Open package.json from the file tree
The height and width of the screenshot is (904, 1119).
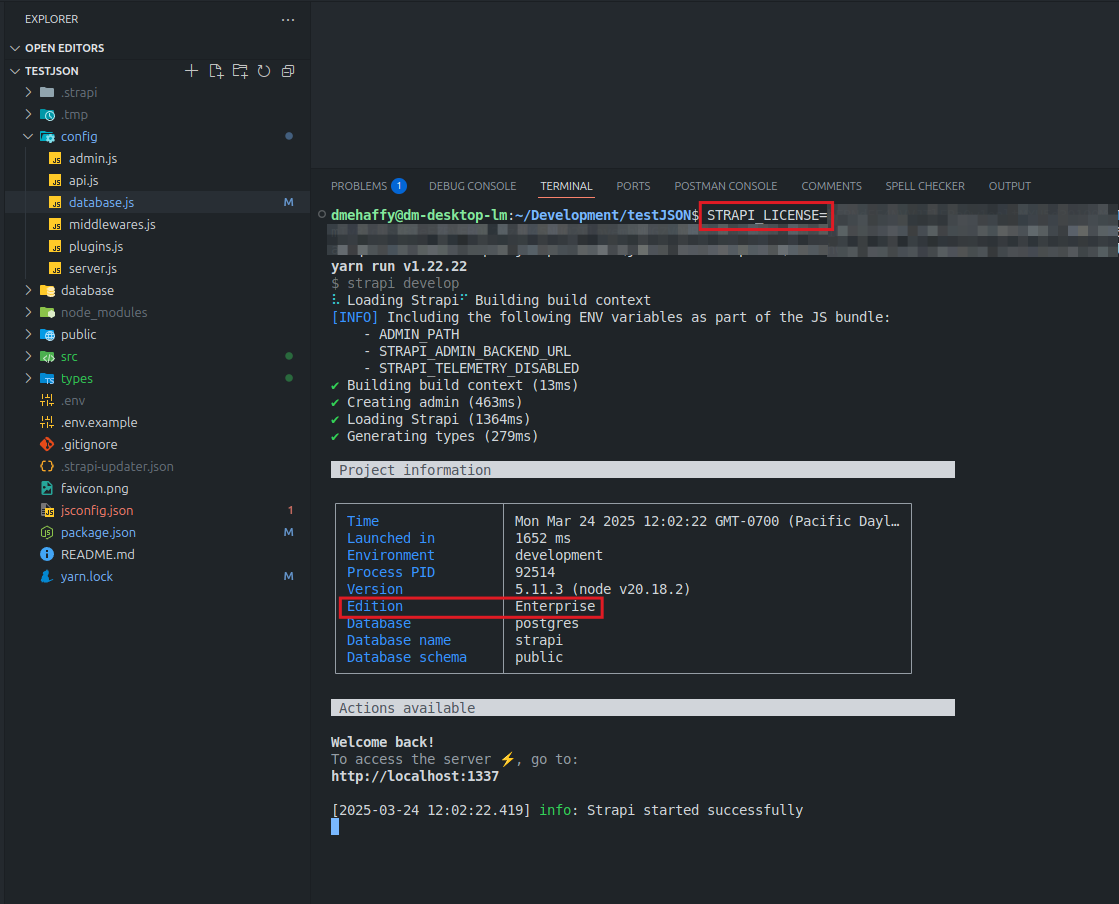tap(98, 532)
